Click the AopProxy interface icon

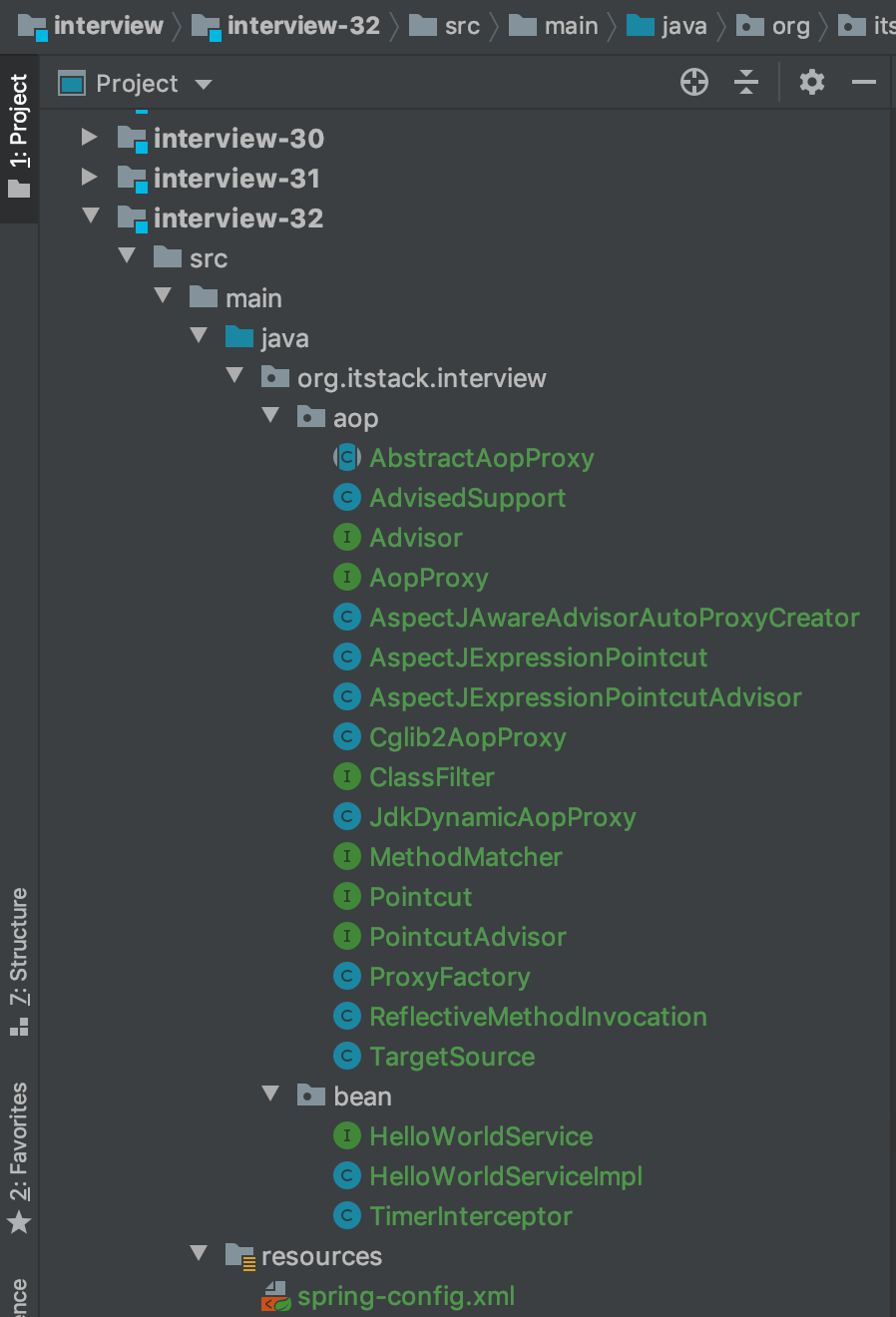pyautogui.click(x=346, y=578)
